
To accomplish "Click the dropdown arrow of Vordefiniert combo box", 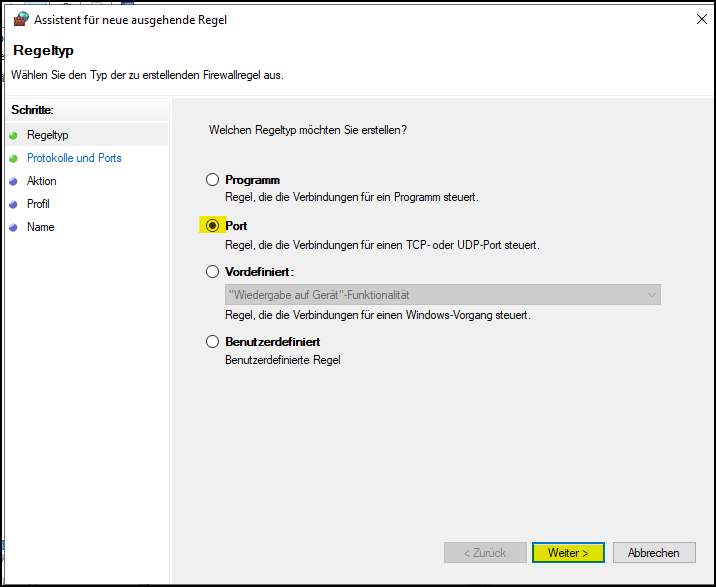I will [x=652, y=294].
